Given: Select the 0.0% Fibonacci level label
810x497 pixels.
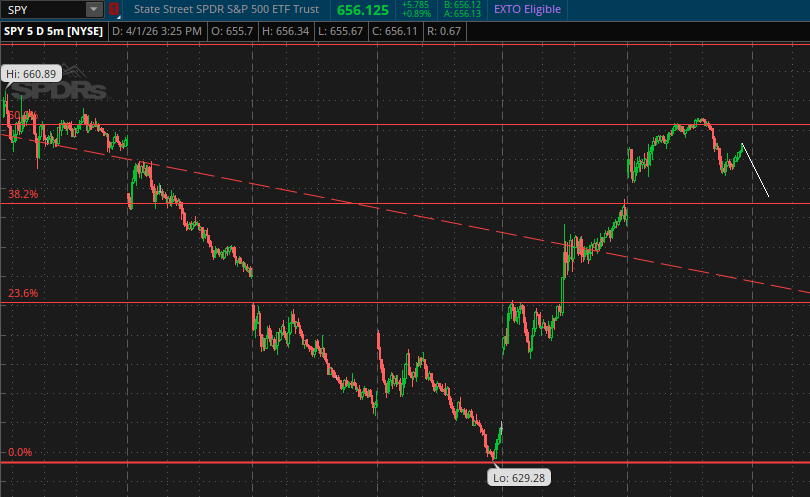Looking at the screenshot, I should pyautogui.click(x=20, y=453).
